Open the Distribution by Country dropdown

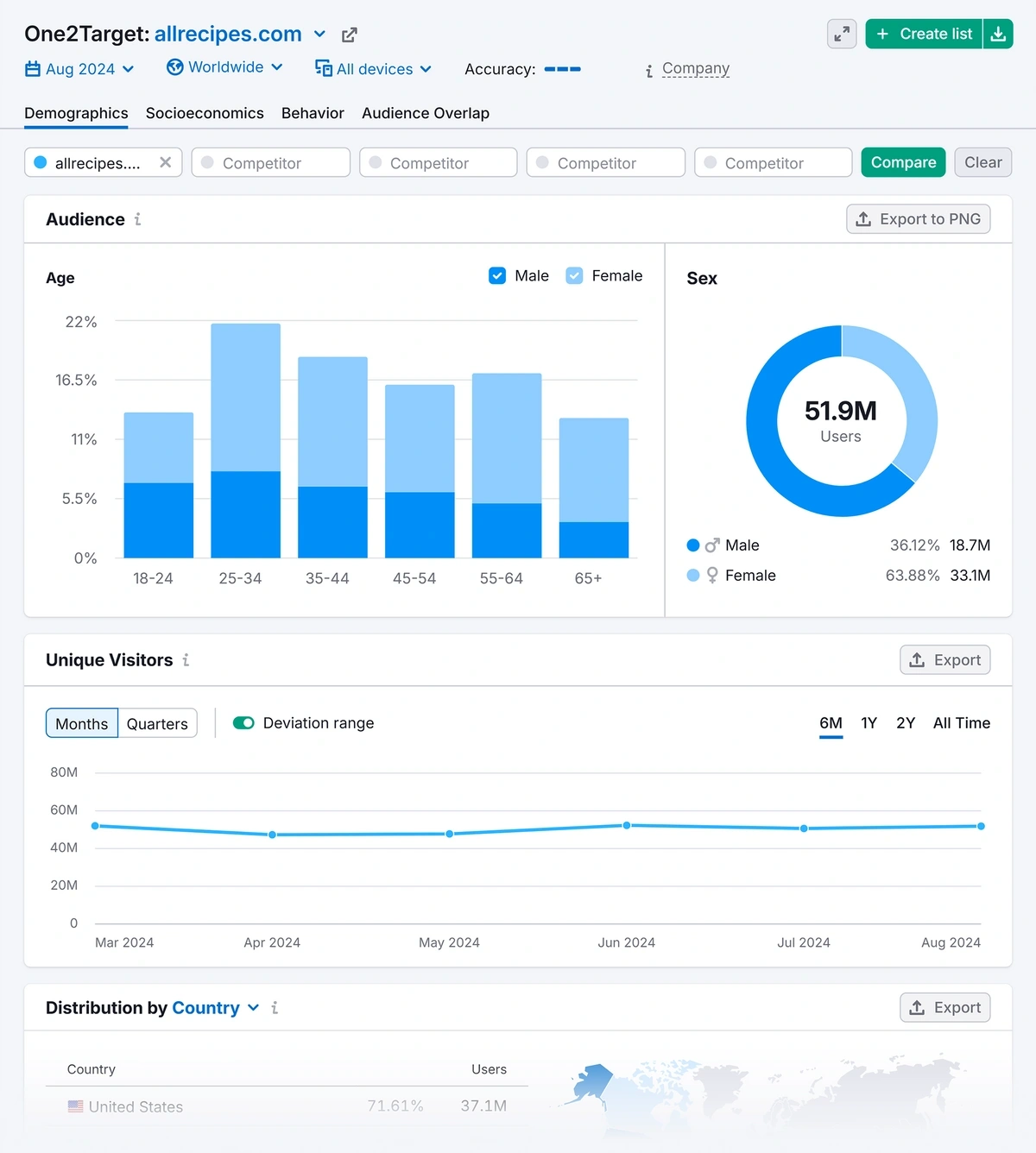216,1008
